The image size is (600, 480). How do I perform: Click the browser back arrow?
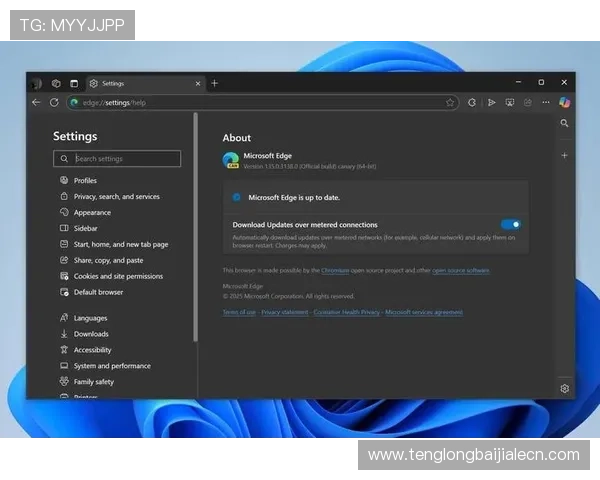coord(37,102)
